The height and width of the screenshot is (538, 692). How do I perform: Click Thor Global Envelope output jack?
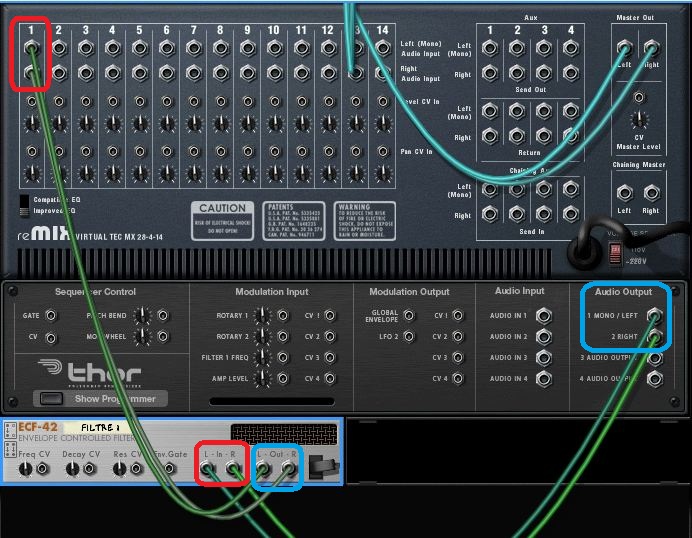coord(409,316)
